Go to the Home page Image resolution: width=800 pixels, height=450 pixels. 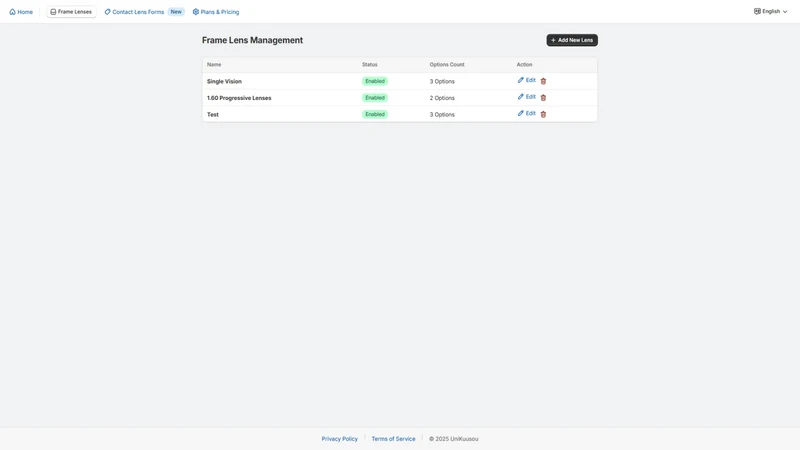pos(21,12)
